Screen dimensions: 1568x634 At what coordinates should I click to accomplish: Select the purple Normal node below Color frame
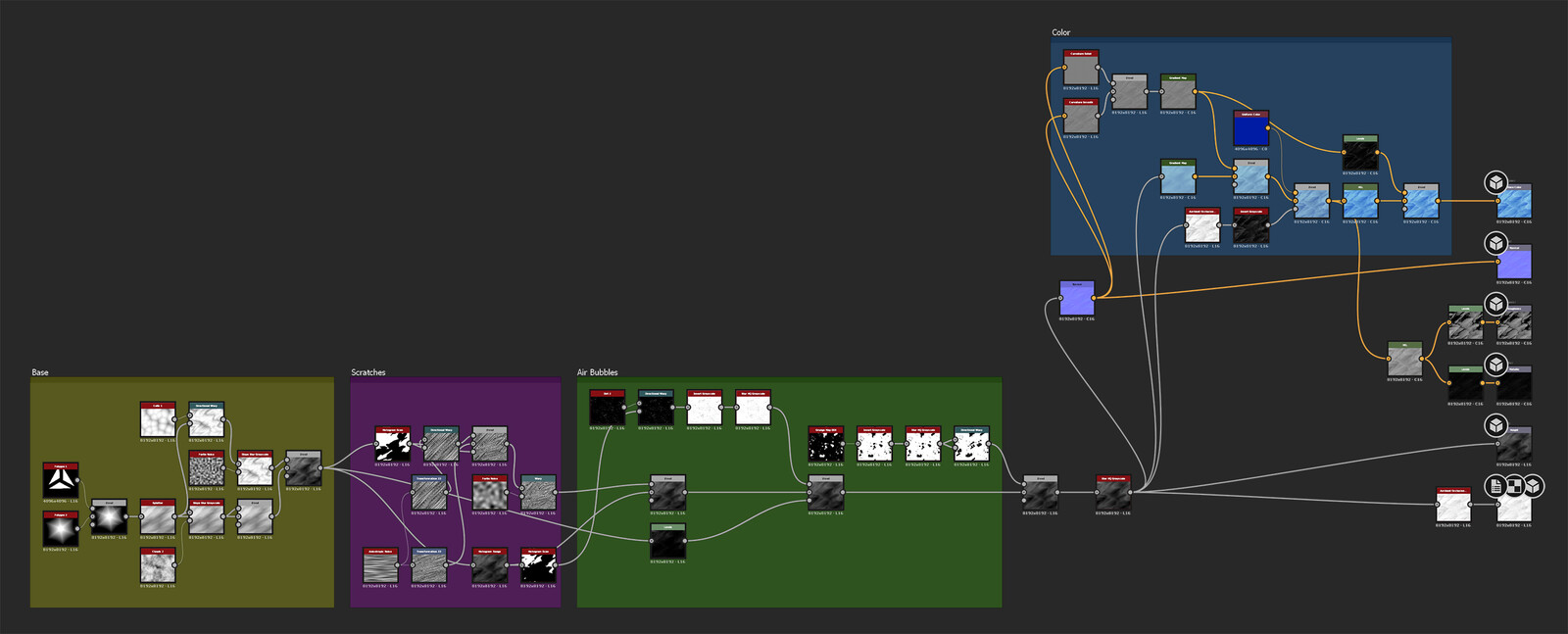pos(1076,298)
